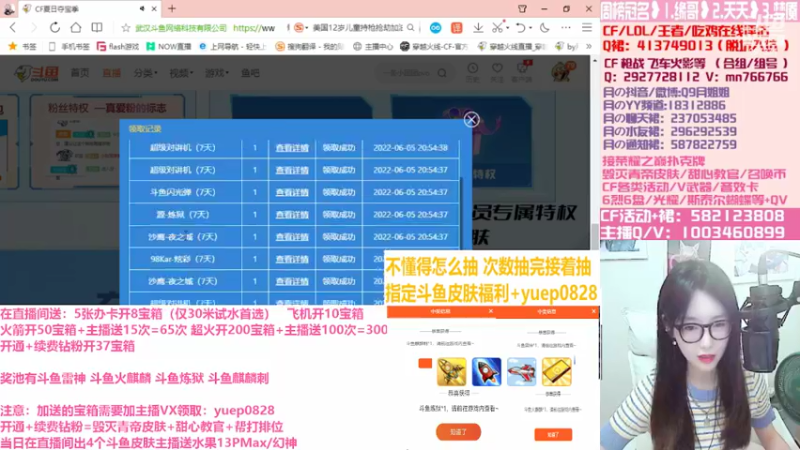Viewport: 800px width, 450px height.
Task: Click page scrollbar up arrow
Action: click(594, 61)
